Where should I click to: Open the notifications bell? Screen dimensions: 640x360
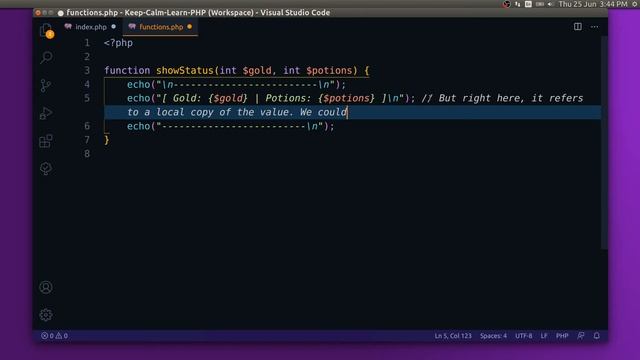597,336
